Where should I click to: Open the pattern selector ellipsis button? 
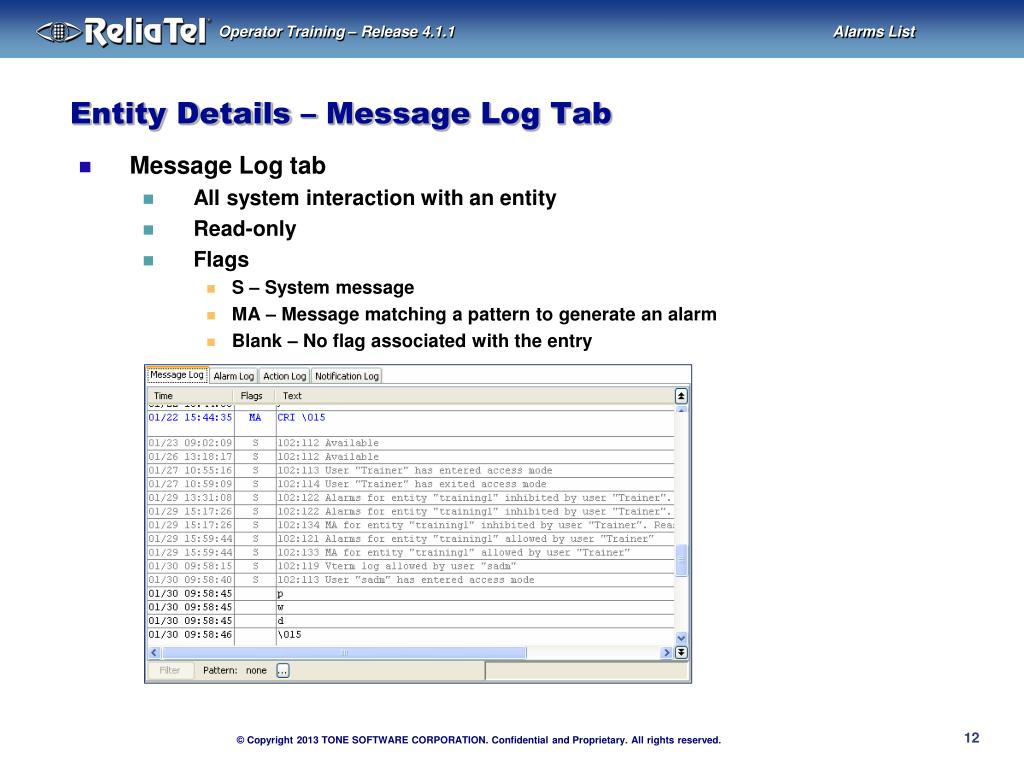point(283,671)
